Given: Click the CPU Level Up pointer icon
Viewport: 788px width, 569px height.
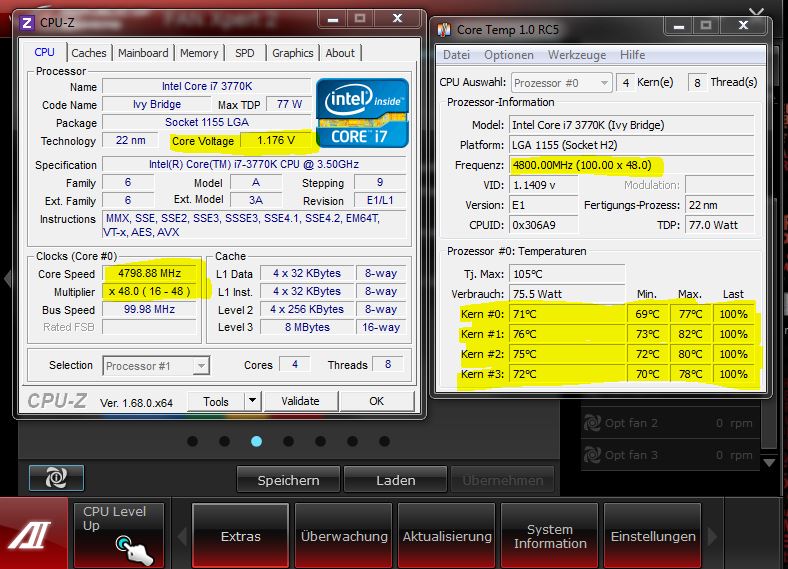Looking at the screenshot, I should click(134, 549).
